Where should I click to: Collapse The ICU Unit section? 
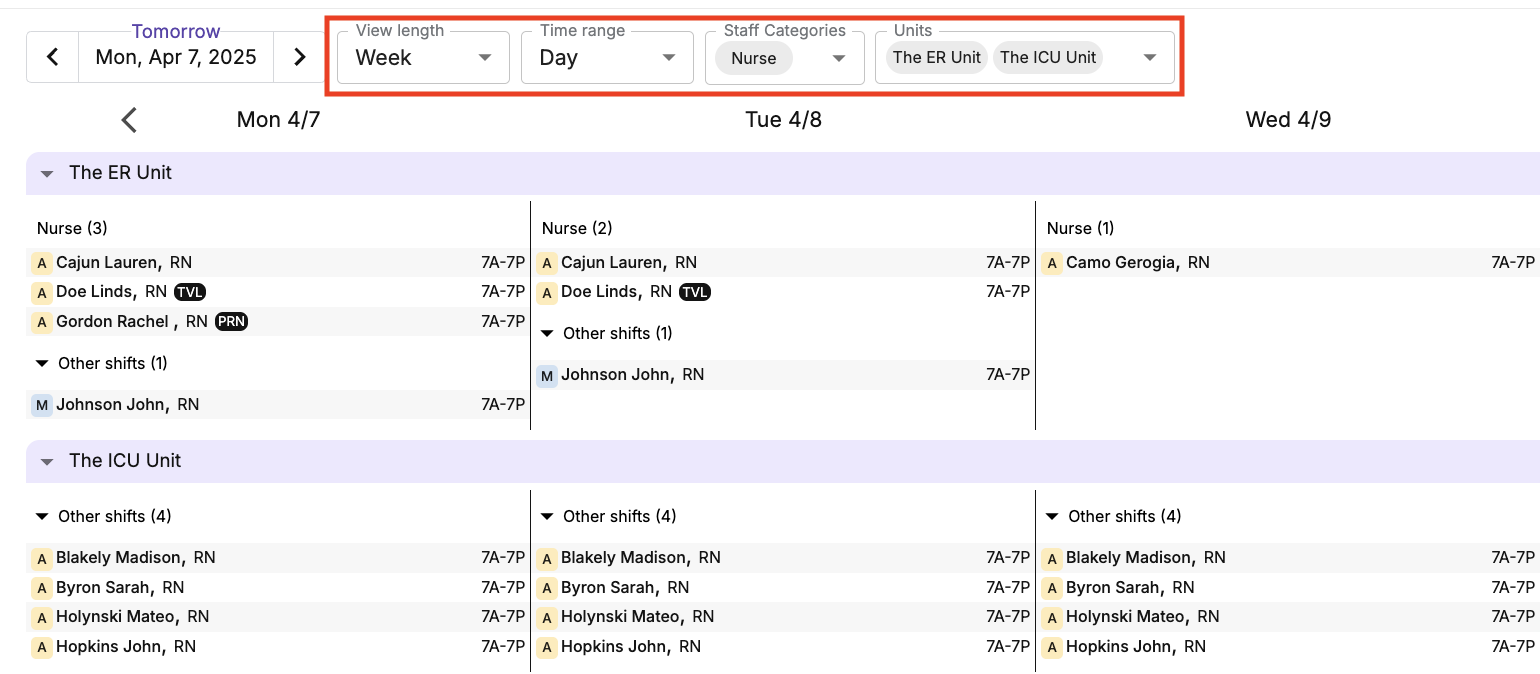click(47, 461)
